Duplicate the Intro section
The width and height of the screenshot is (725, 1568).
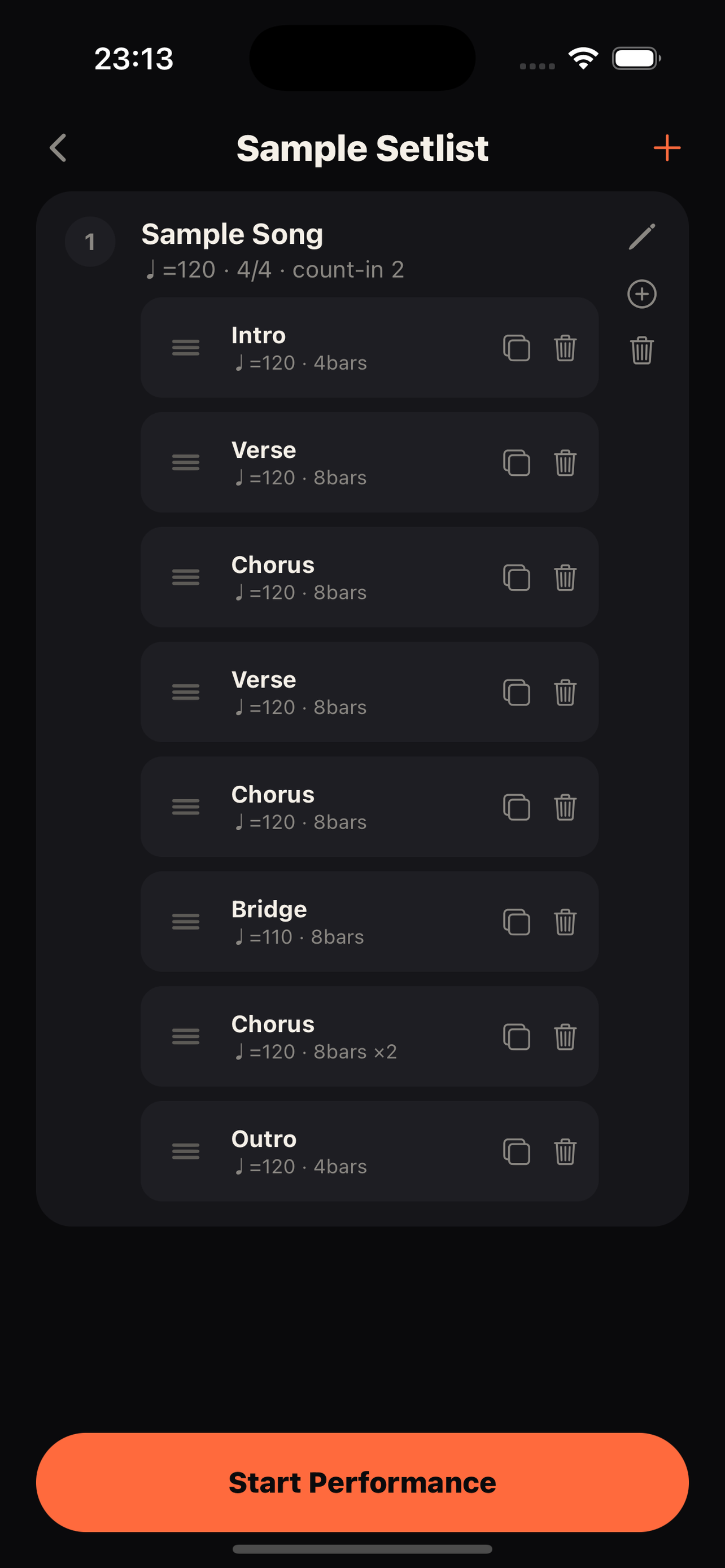click(x=516, y=348)
